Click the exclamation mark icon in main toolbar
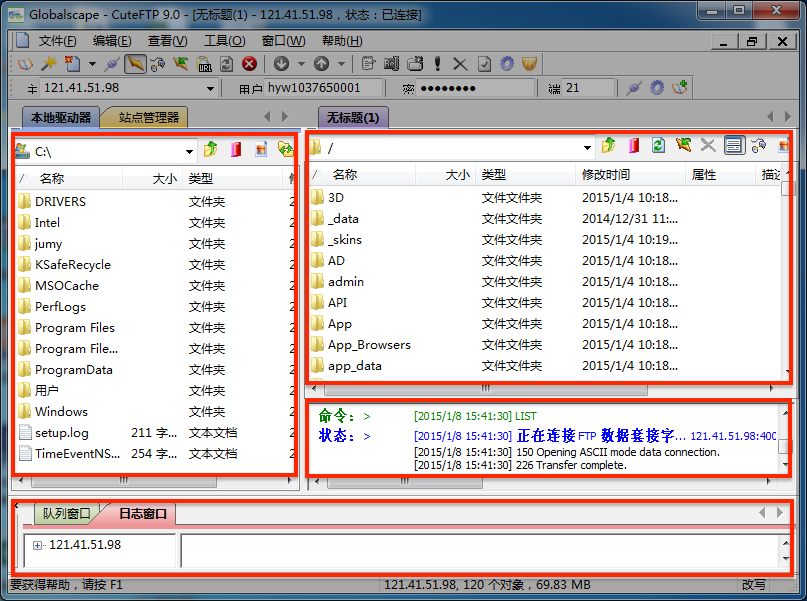The height and width of the screenshot is (601, 807). [x=437, y=64]
